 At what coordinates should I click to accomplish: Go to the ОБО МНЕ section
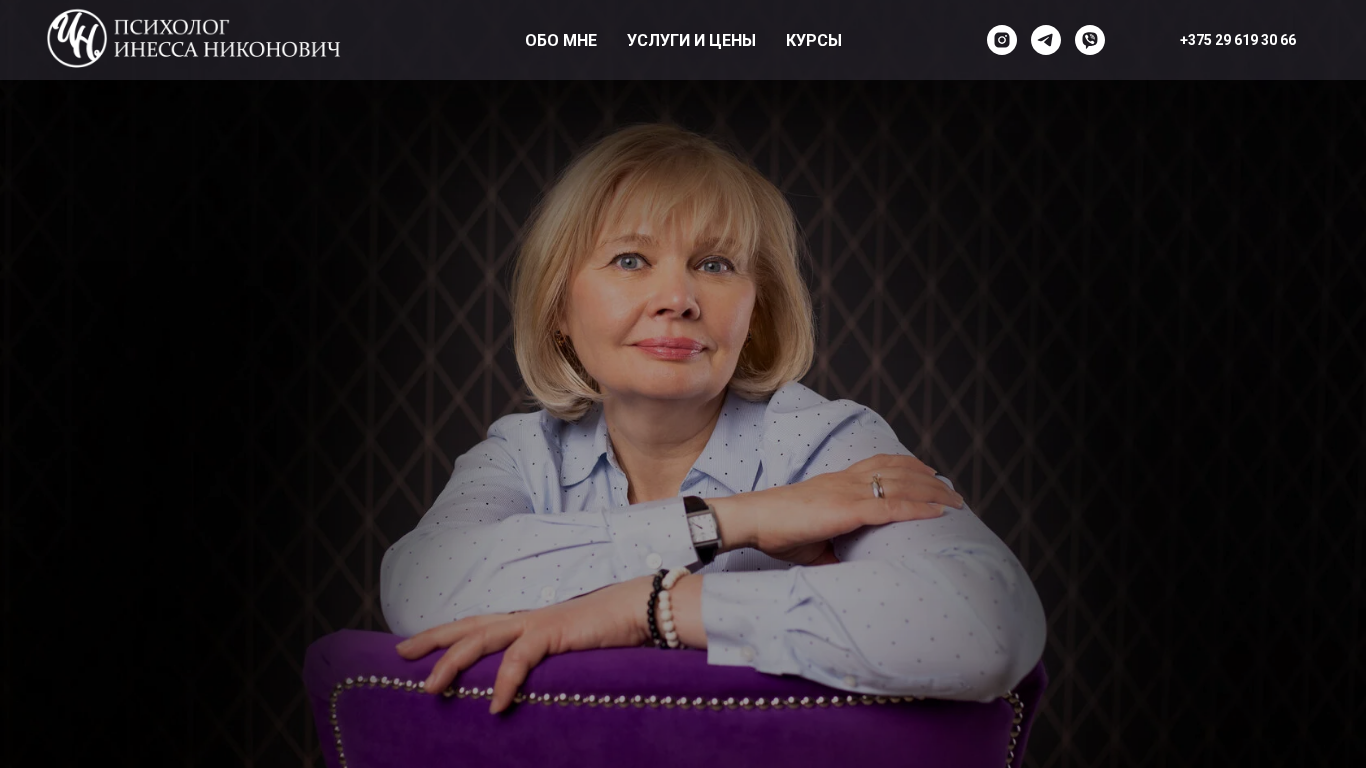pos(561,40)
